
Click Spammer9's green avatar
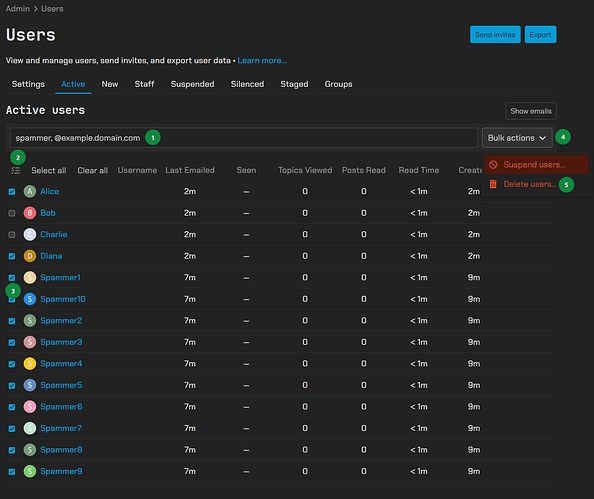(x=30, y=471)
